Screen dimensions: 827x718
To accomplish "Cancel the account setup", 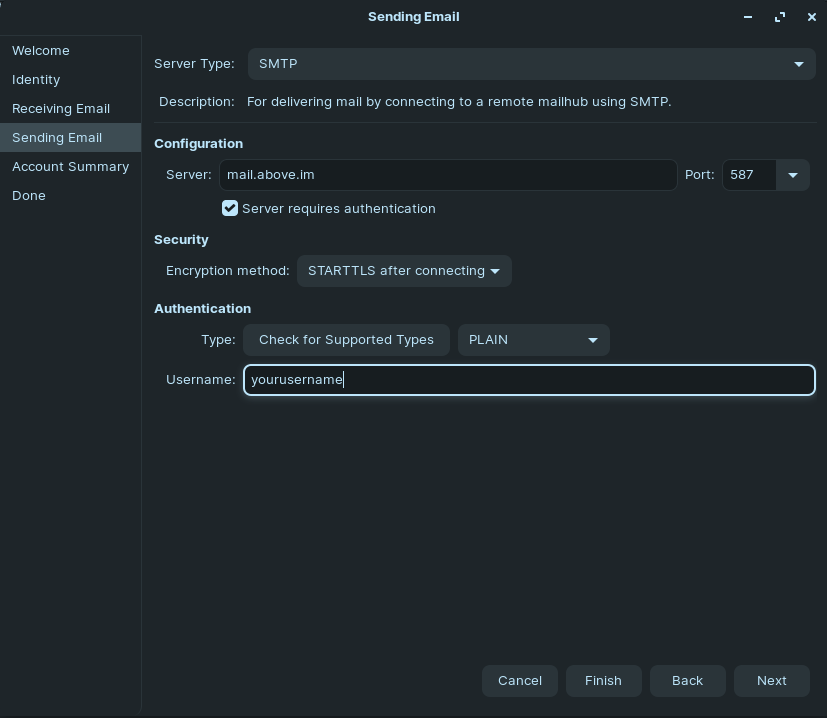I will [520, 681].
